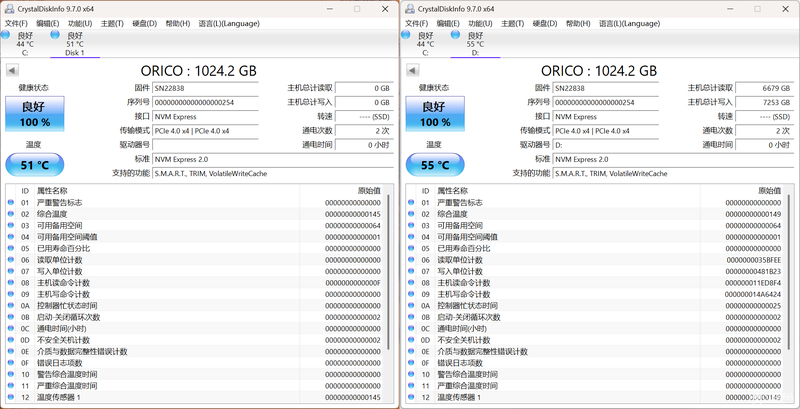The image size is (800, 409).
Task: Select 警告综合温度时间 row in right window
Action: click(x=596, y=374)
